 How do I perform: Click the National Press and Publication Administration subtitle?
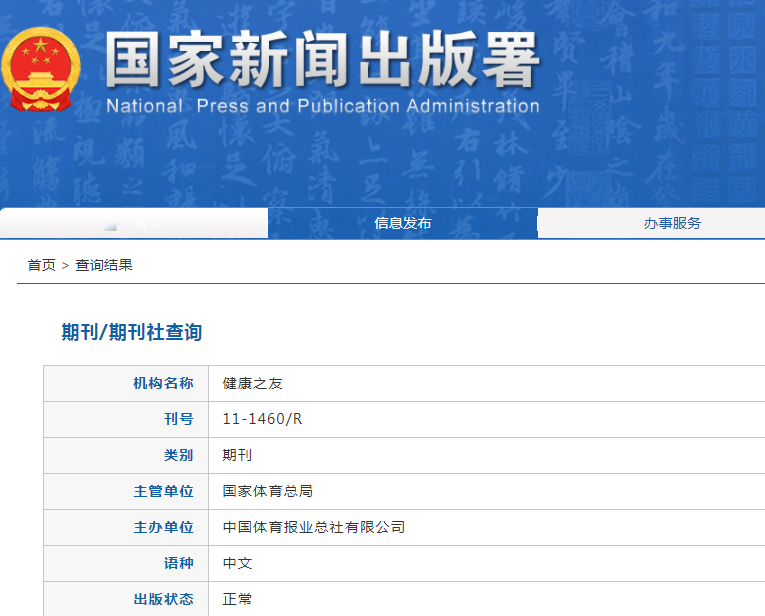pyautogui.click(x=322, y=106)
